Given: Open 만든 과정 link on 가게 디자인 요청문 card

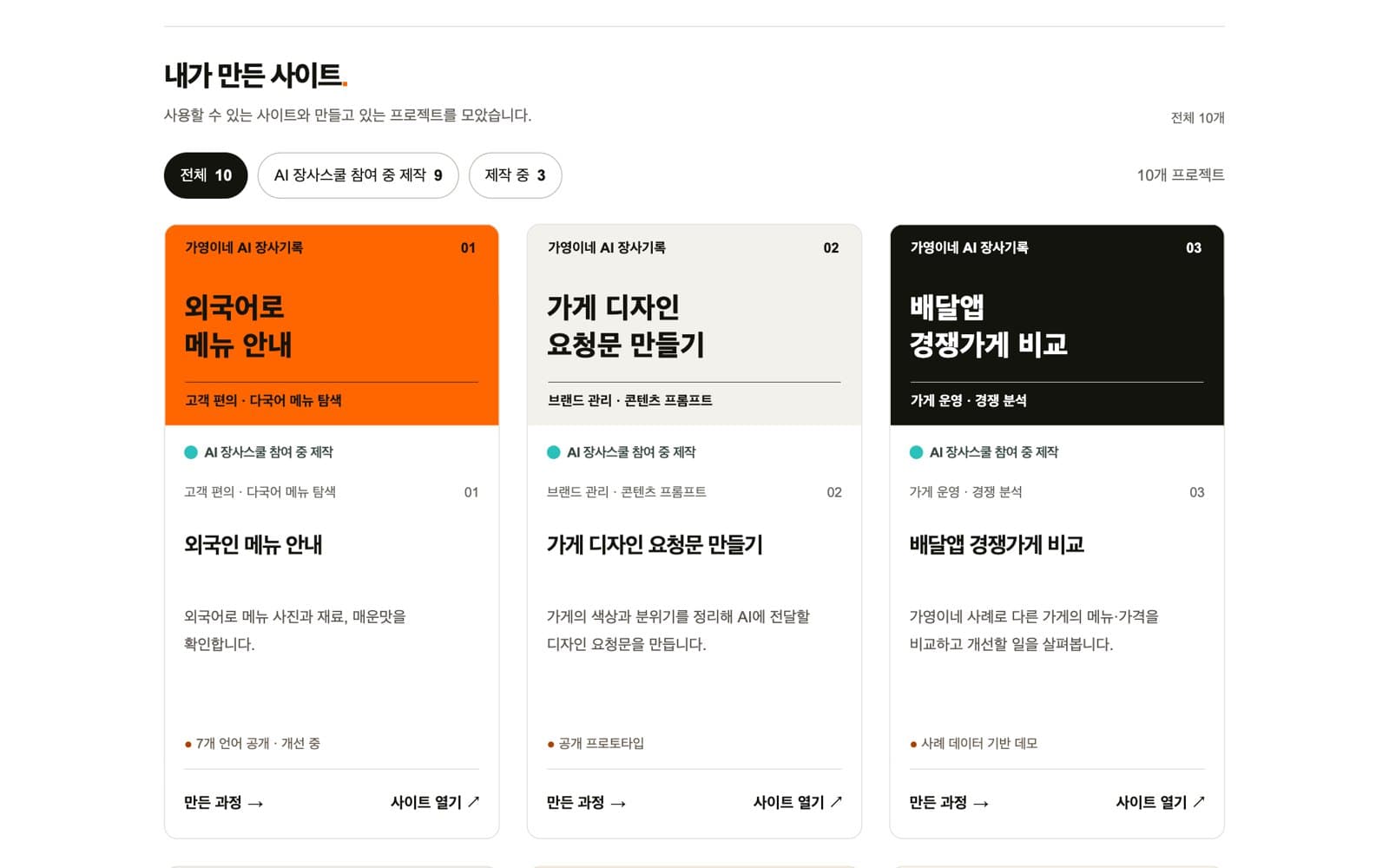Looking at the screenshot, I should click(x=586, y=803).
